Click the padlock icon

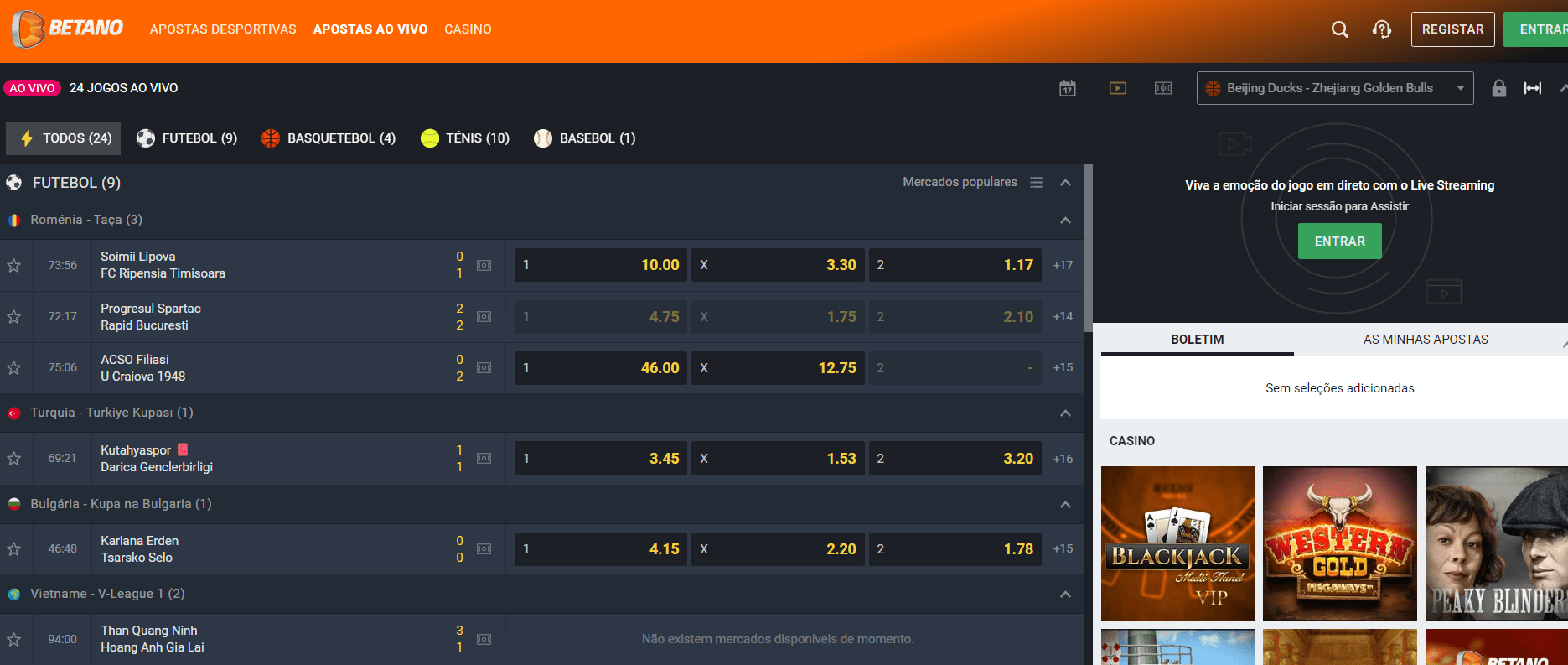(x=1499, y=88)
